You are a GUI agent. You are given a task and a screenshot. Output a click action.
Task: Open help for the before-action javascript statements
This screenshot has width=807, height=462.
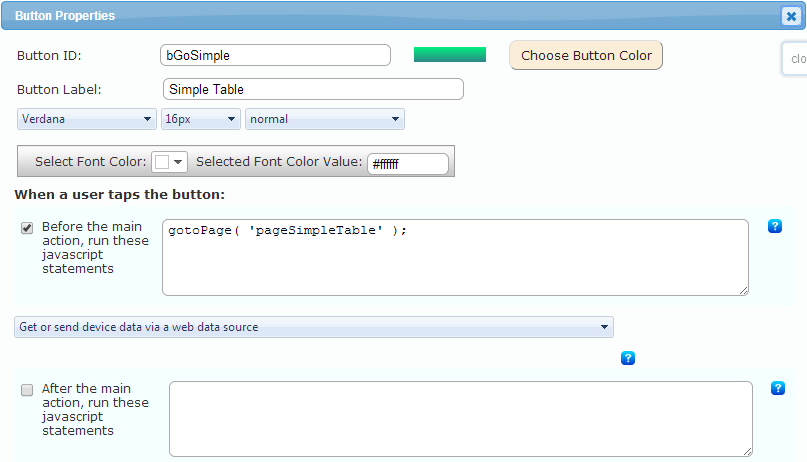pos(775,226)
